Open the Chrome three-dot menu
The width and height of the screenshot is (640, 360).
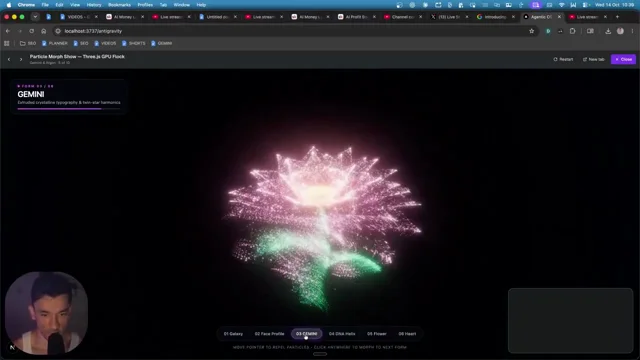pos(632,31)
